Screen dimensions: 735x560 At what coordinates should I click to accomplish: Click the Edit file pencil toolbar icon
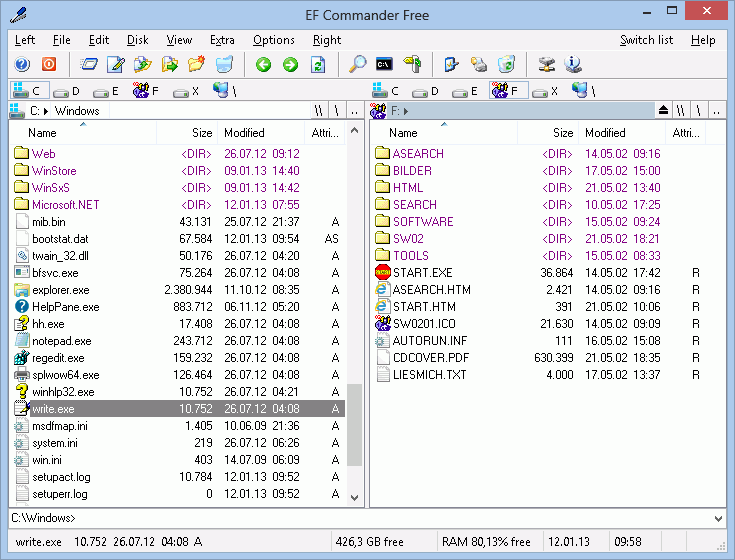[x=116, y=64]
